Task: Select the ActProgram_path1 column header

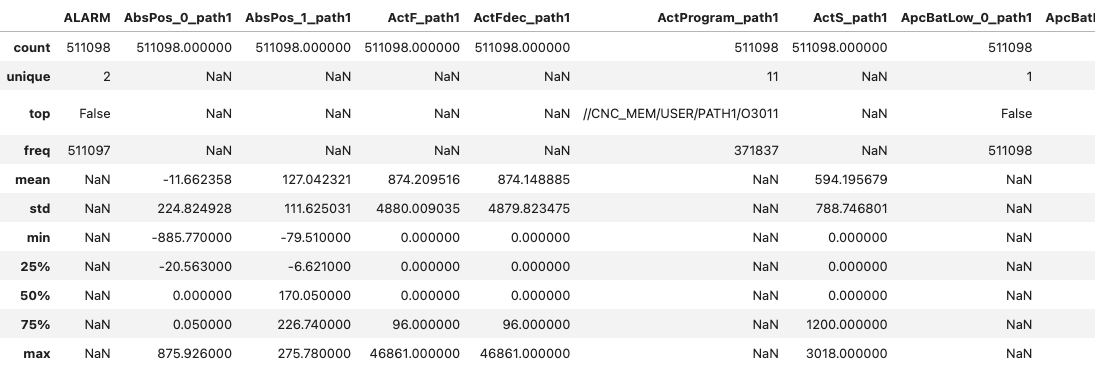Action: [x=718, y=17]
